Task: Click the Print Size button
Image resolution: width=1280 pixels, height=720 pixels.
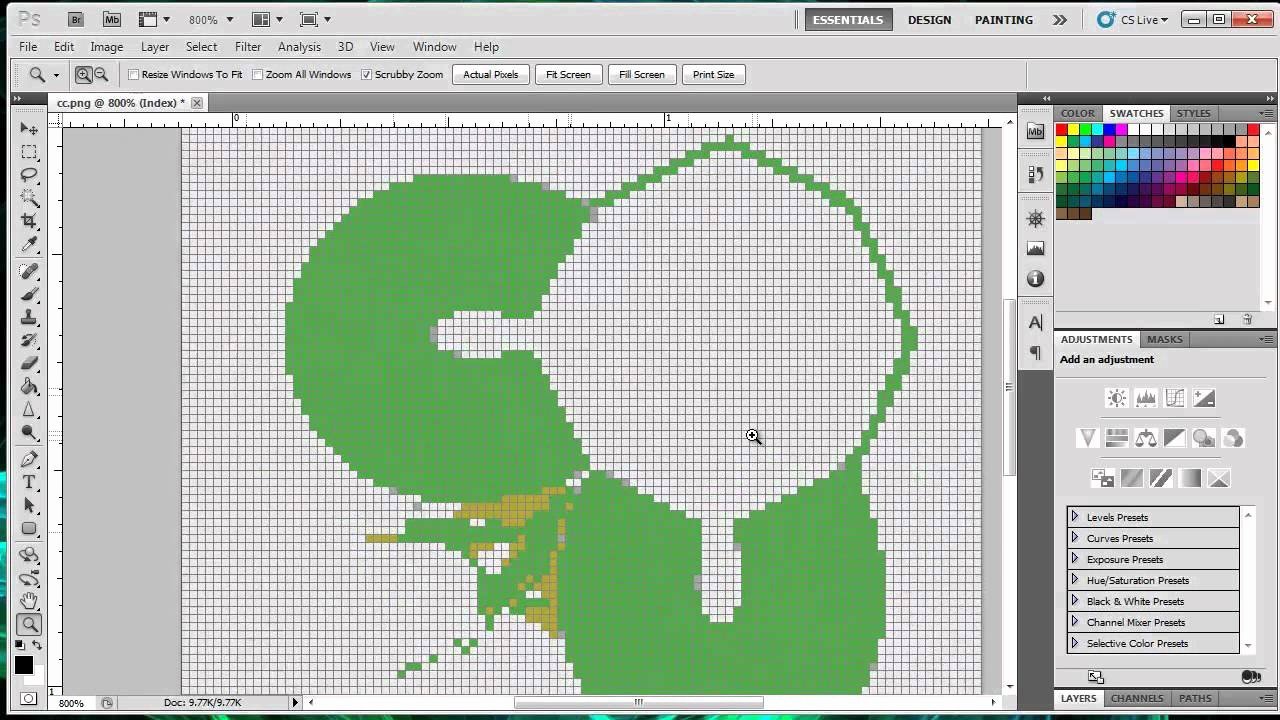Action: click(713, 74)
